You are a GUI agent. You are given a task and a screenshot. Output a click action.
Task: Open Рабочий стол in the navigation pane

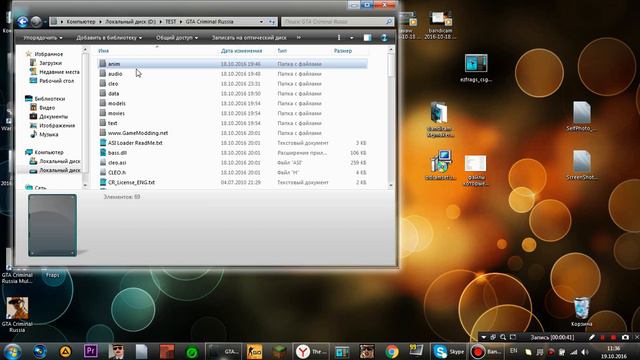pos(52,81)
